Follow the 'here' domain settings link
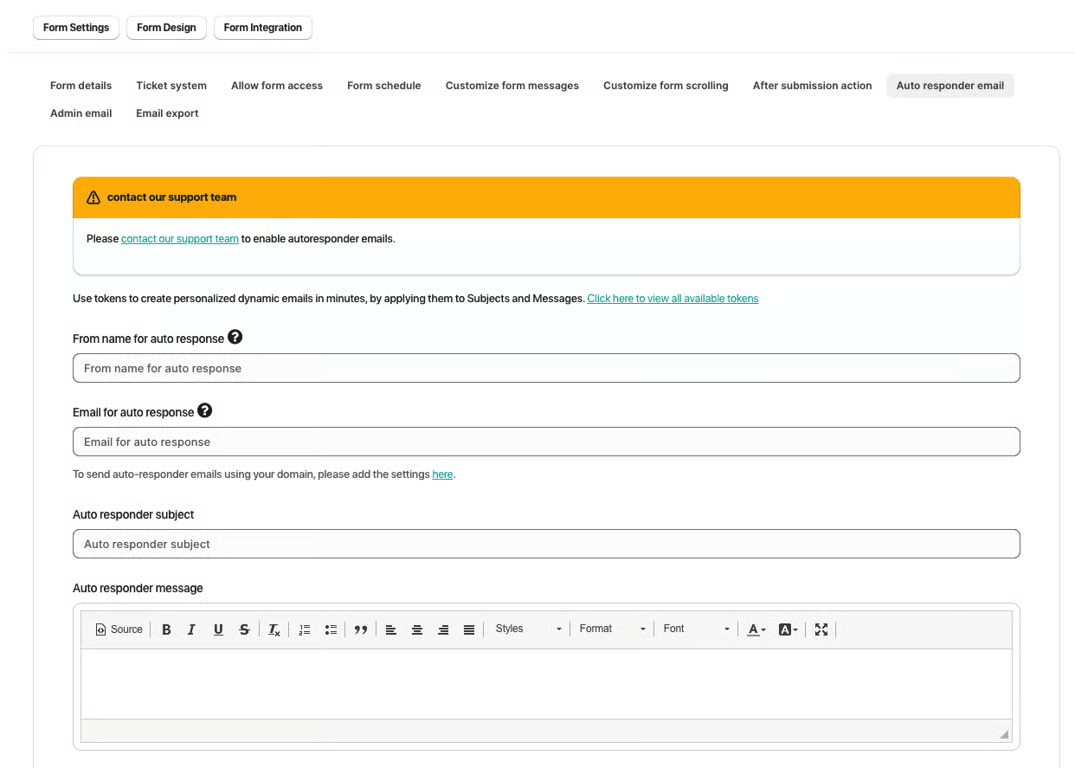 coord(442,475)
